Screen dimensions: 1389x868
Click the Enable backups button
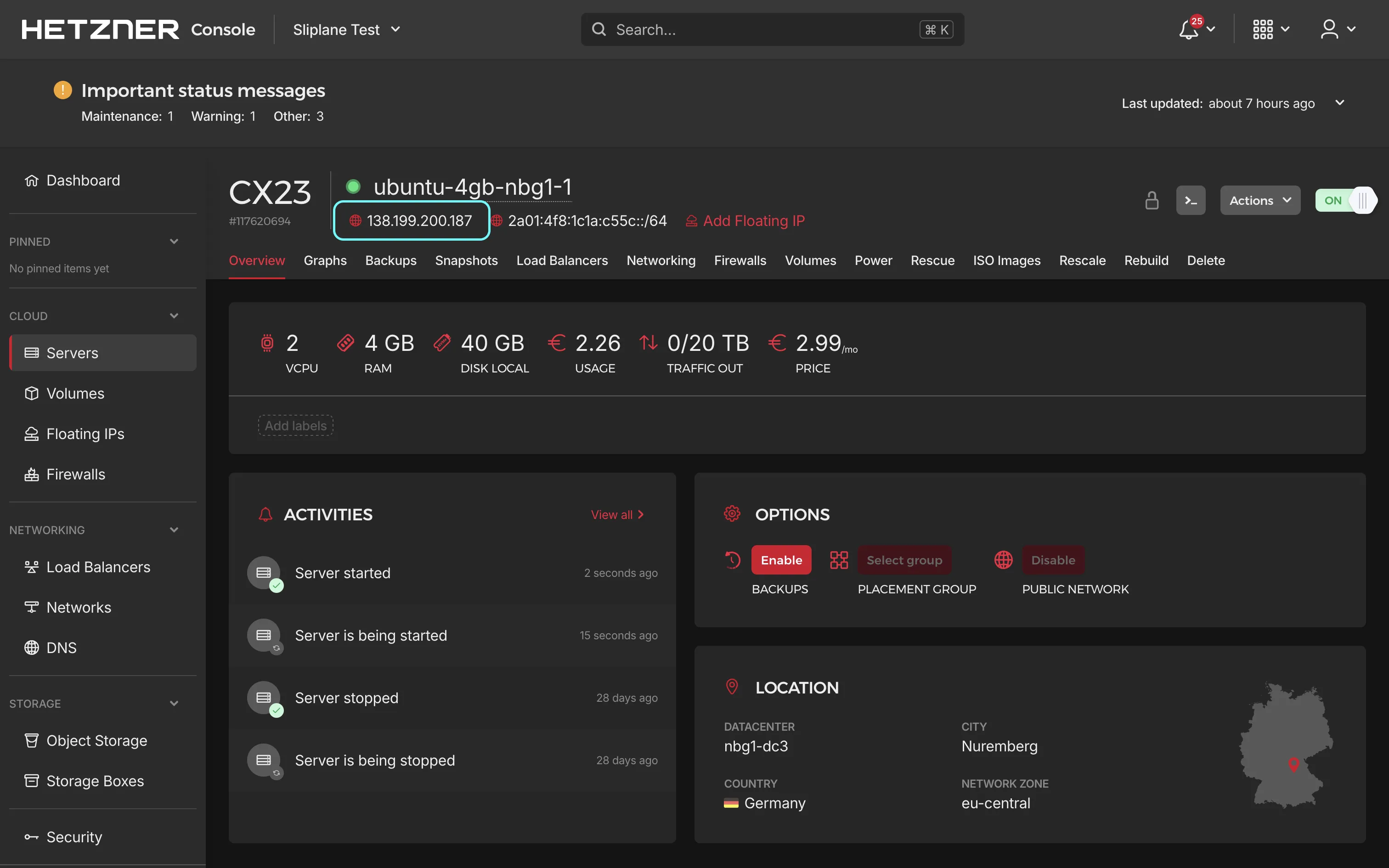[x=780, y=560]
